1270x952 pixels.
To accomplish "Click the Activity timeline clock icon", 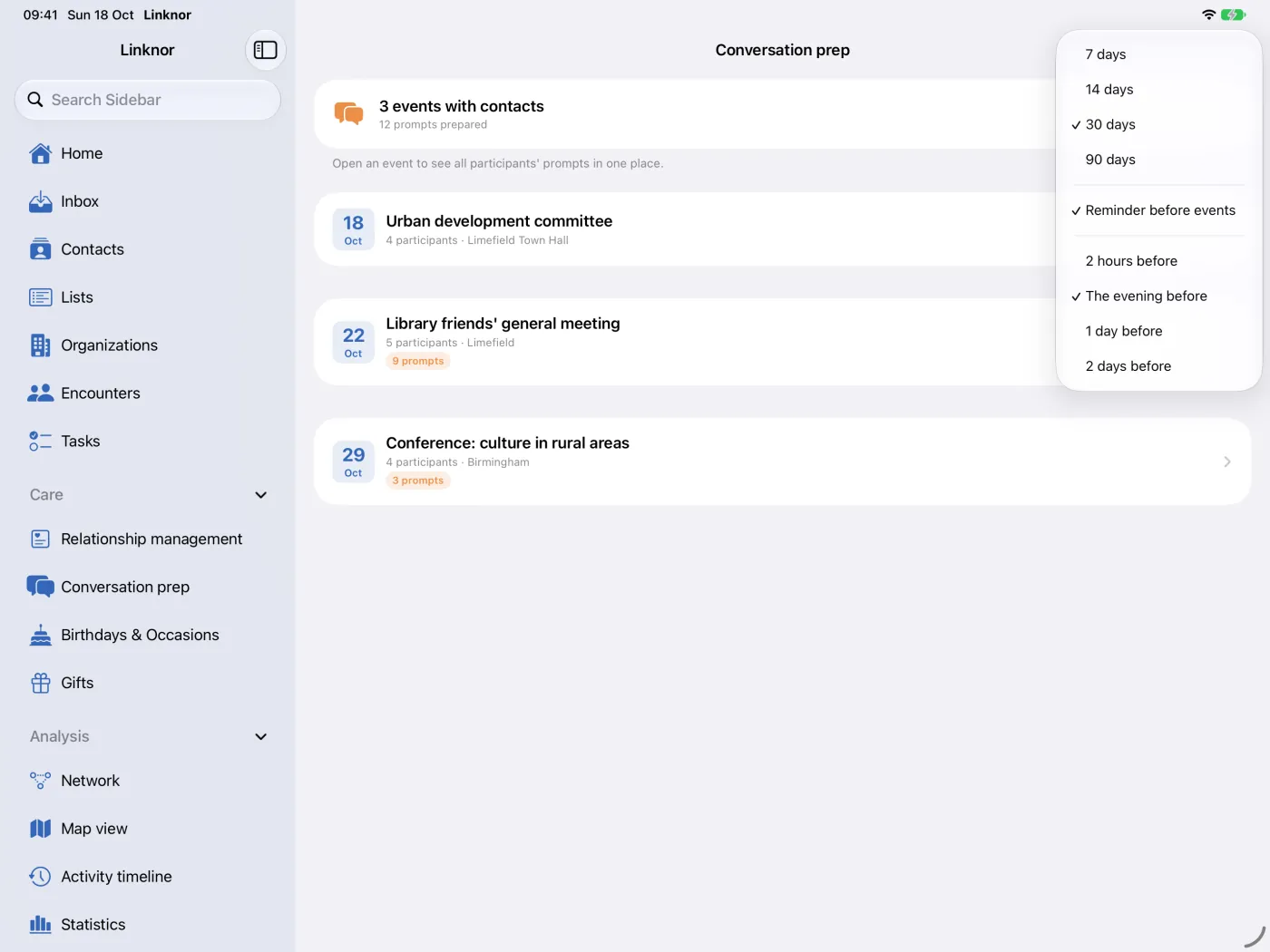I will coord(41,877).
